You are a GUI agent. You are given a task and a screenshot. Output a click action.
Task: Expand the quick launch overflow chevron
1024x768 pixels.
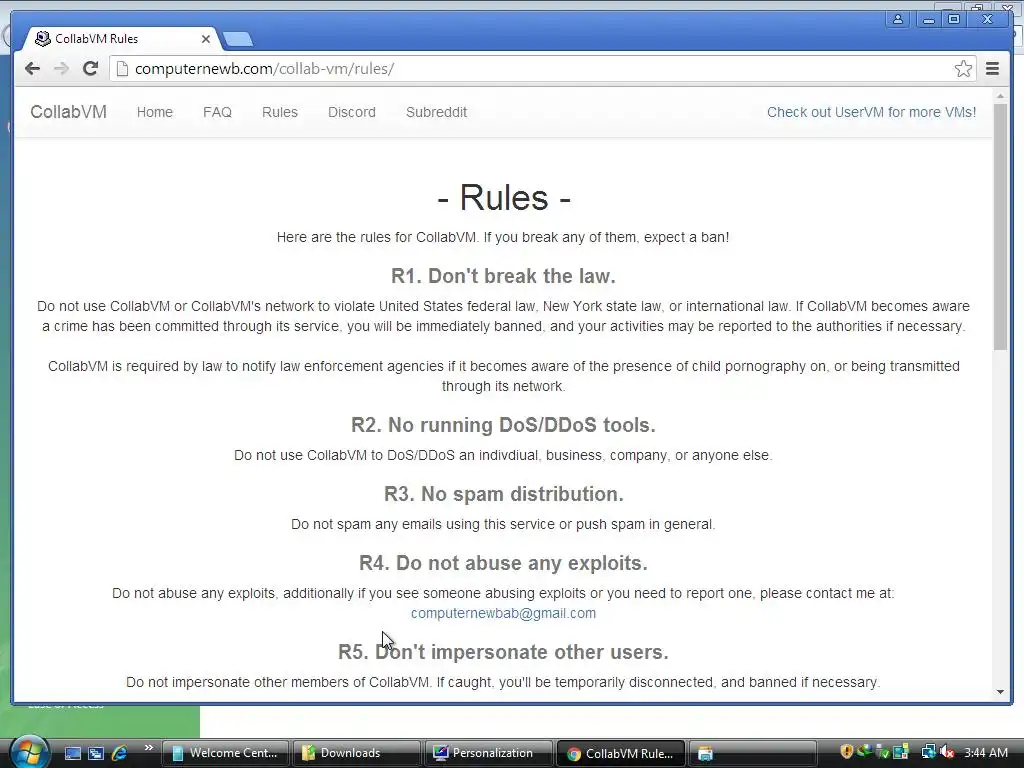(148, 748)
